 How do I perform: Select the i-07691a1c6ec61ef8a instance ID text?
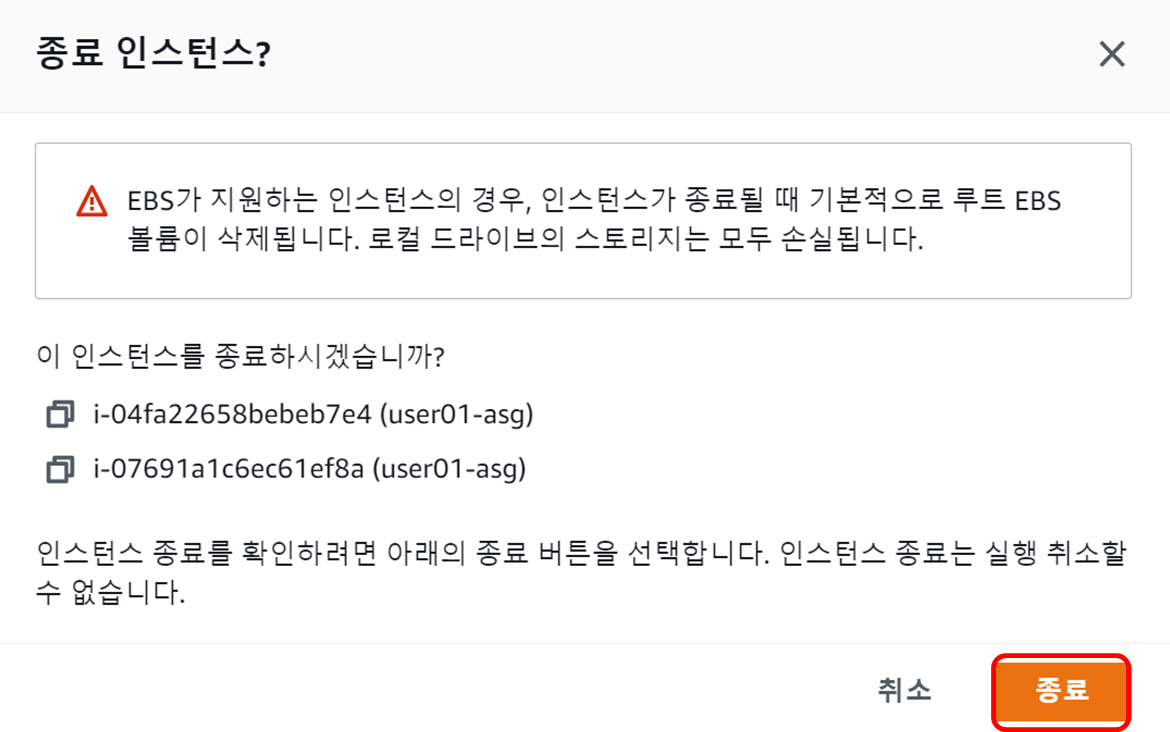click(227, 468)
